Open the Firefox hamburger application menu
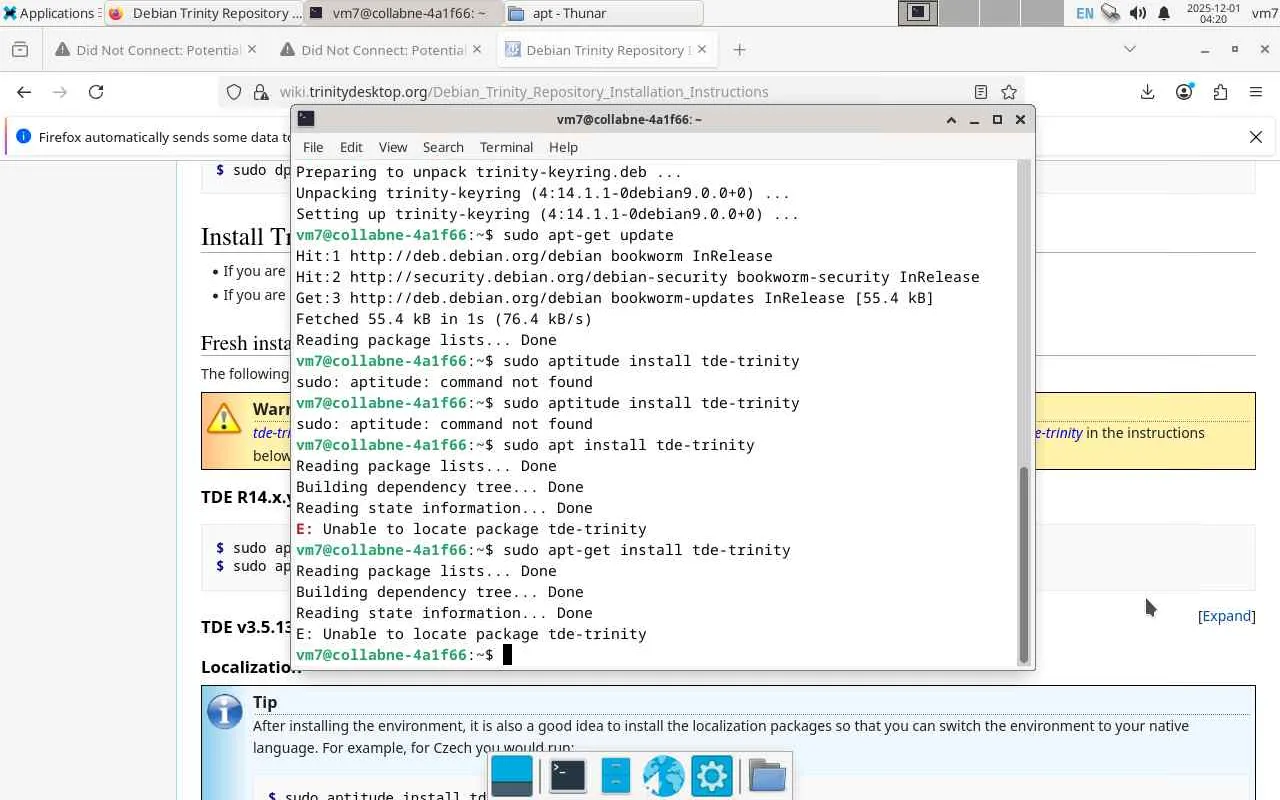1280x800 pixels. (x=1256, y=92)
